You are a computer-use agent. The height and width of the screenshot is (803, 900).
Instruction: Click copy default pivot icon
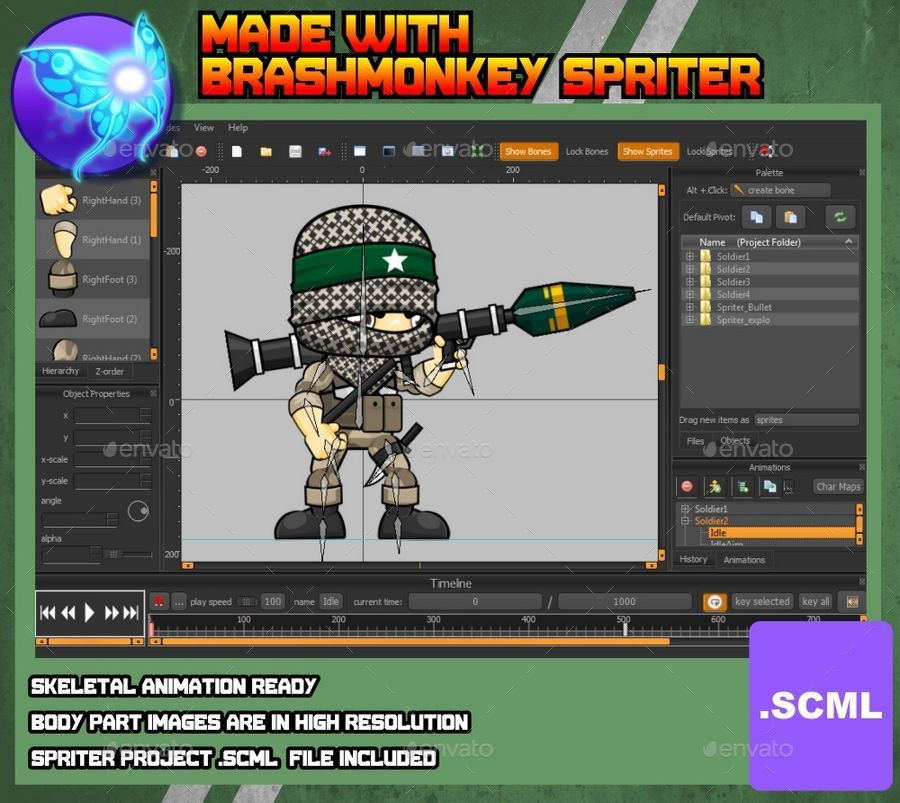pyautogui.click(x=756, y=217)
